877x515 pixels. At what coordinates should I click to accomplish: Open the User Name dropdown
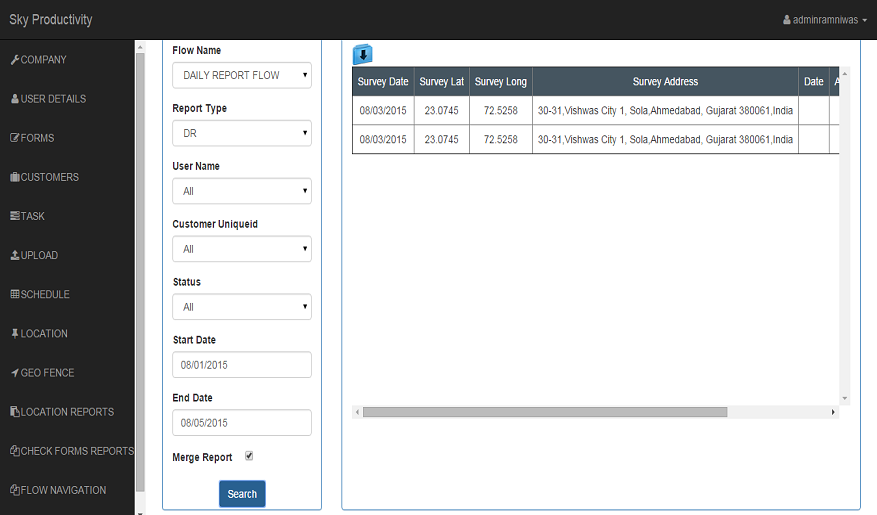tap(242, 191)
